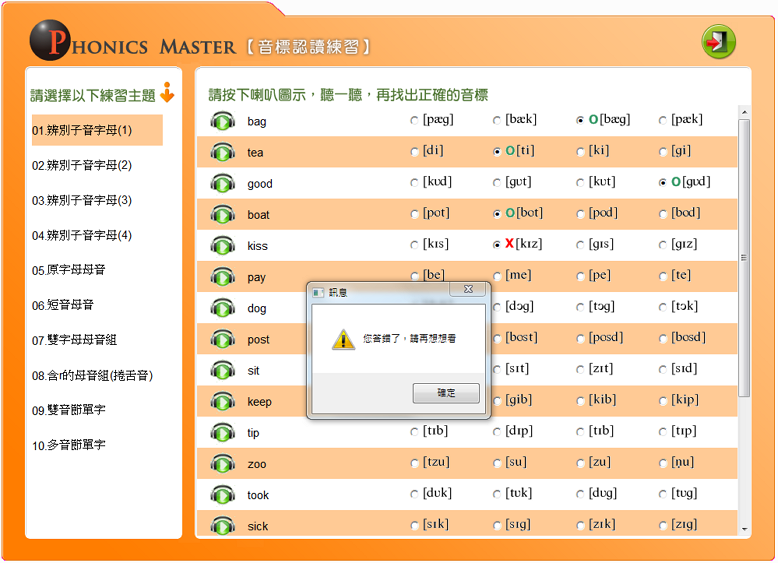Viewport: 778px width, 563px height.
Task: Select [kɪs] option for kiss
Action: point(414,245)
